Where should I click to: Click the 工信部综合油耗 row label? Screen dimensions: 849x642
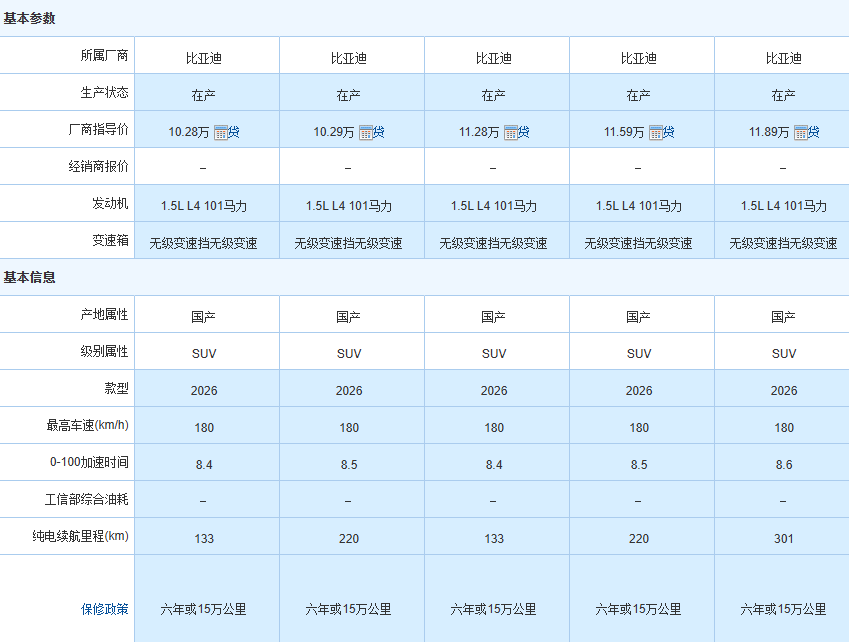click(x=87, y=499)
